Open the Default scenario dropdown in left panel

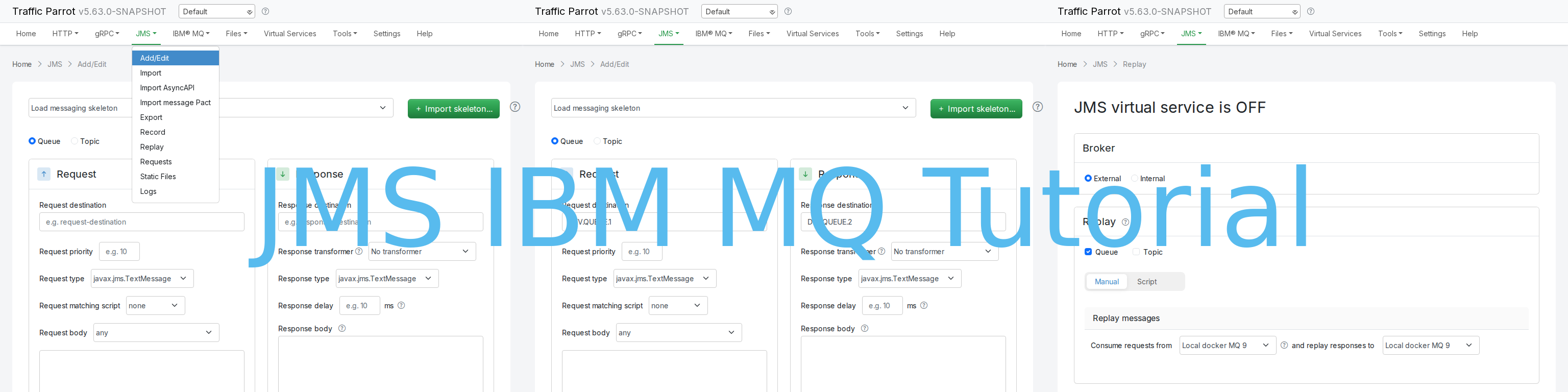[x=217, y=12]
